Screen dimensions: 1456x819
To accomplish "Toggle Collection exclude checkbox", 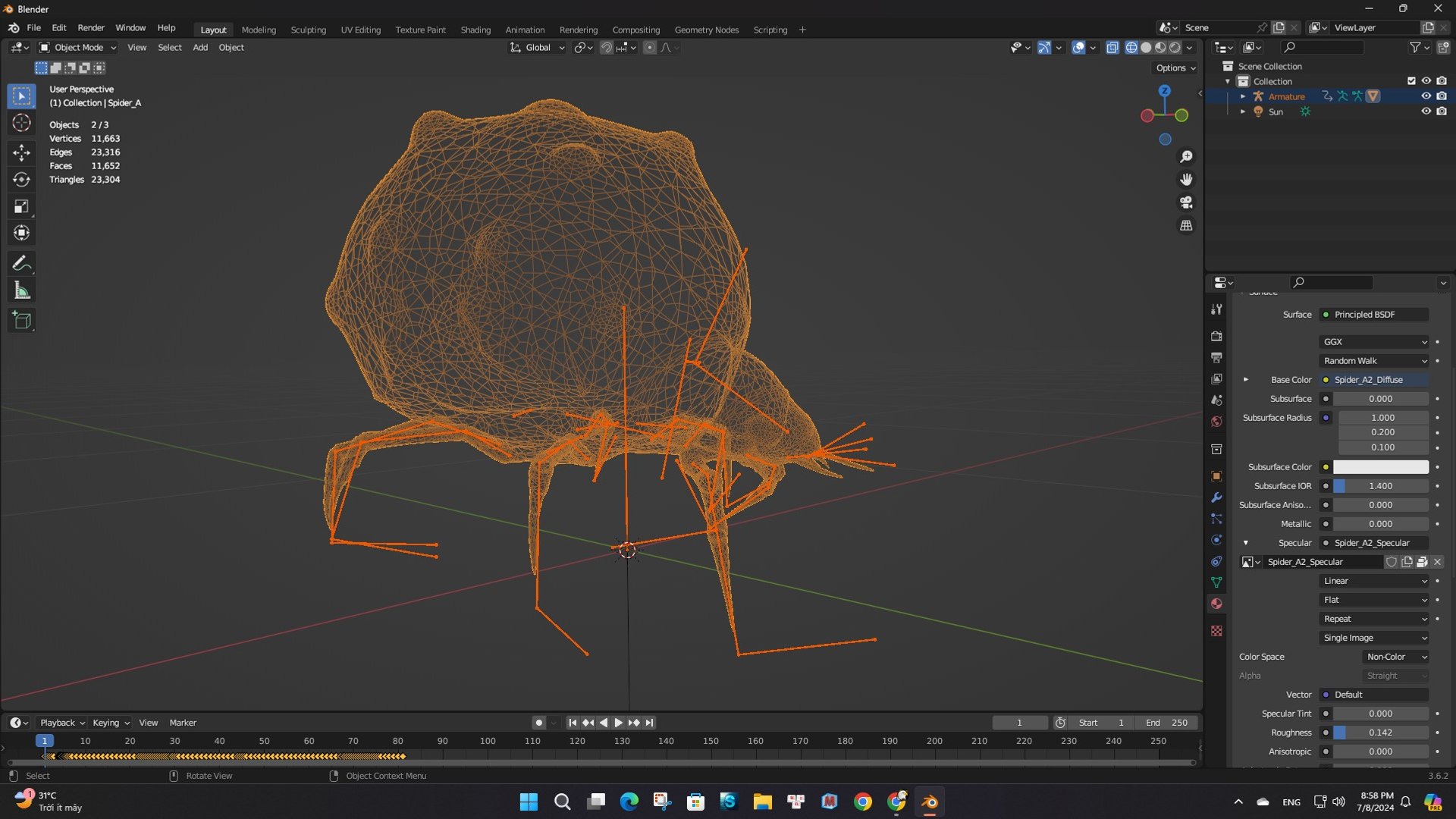I will pos(1411,81).
